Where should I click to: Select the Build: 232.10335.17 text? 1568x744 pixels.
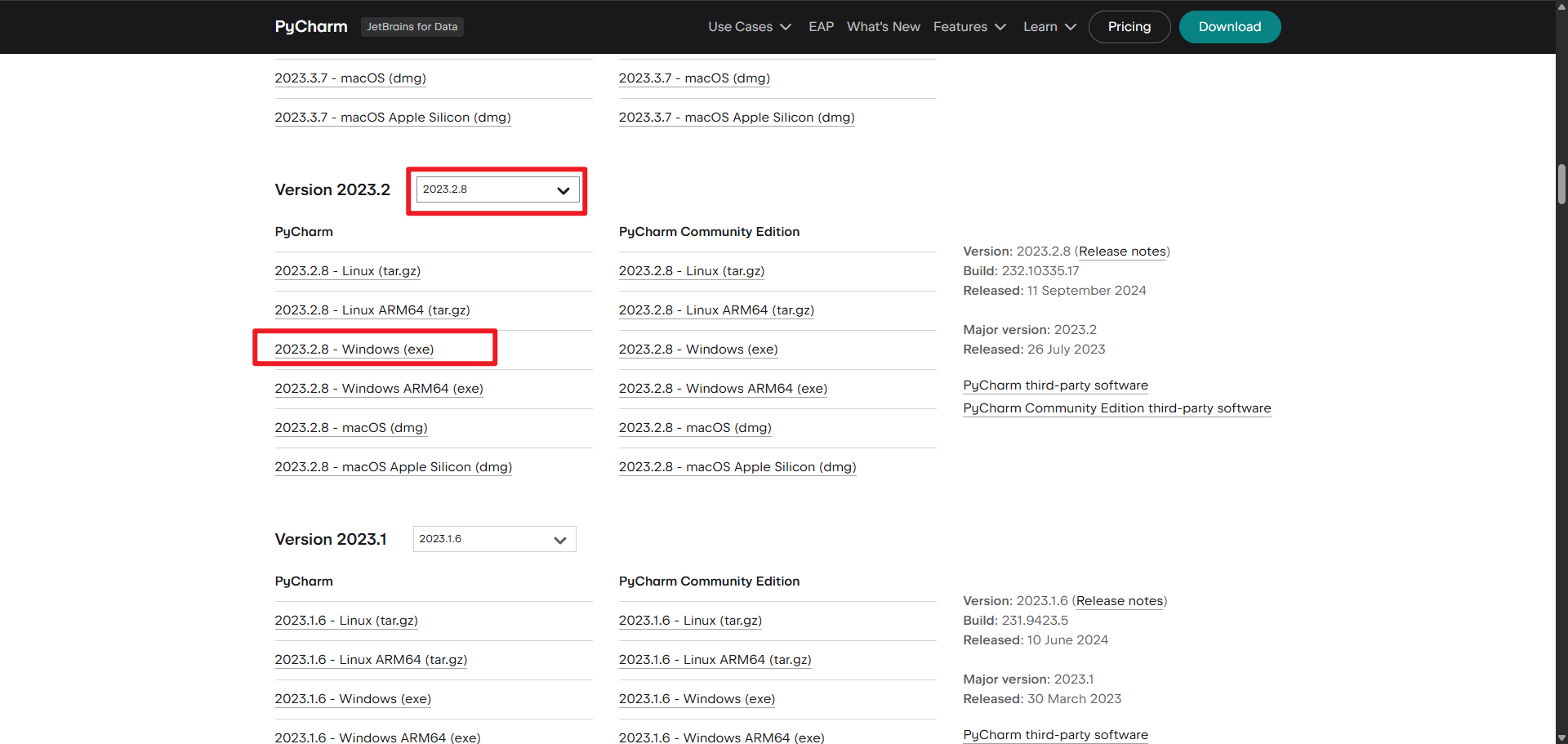[x=1021, y=271]
